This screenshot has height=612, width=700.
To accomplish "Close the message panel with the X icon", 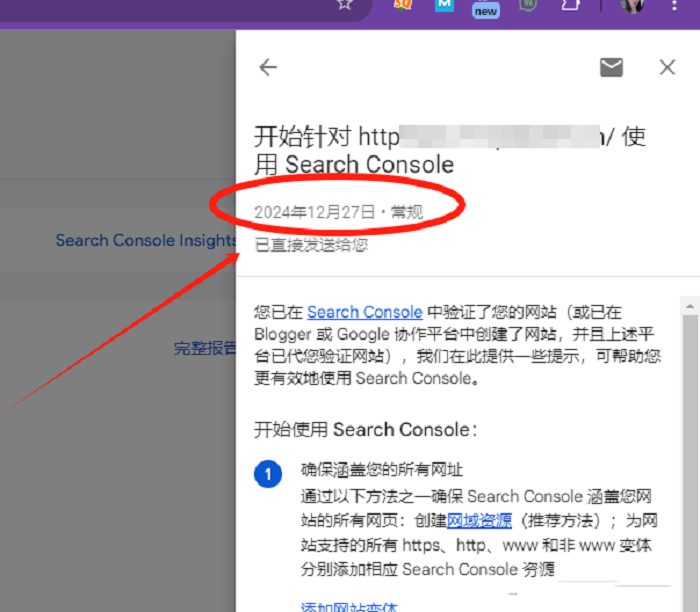I will point(667,67).
